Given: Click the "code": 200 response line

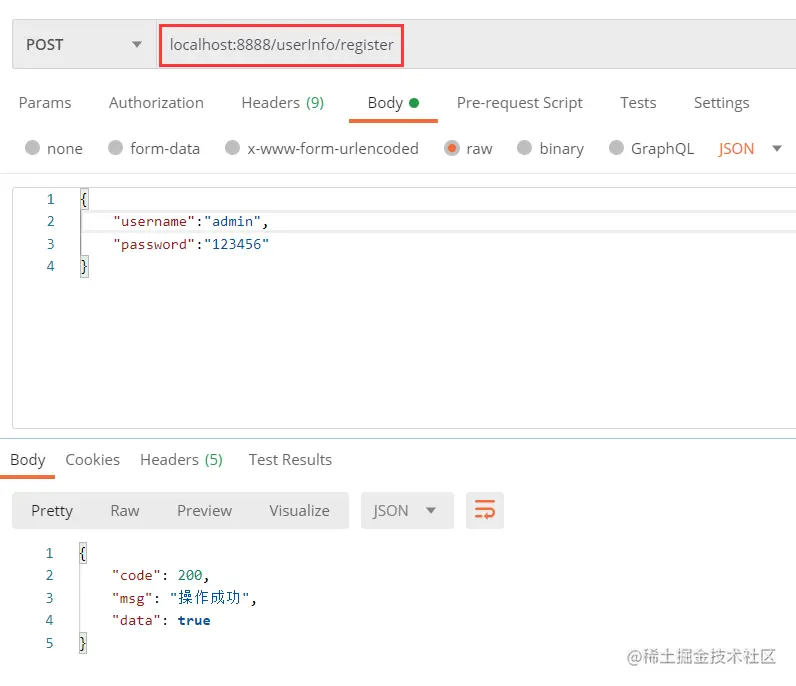Looking at the screenshot, I should [x=160, y=575].
